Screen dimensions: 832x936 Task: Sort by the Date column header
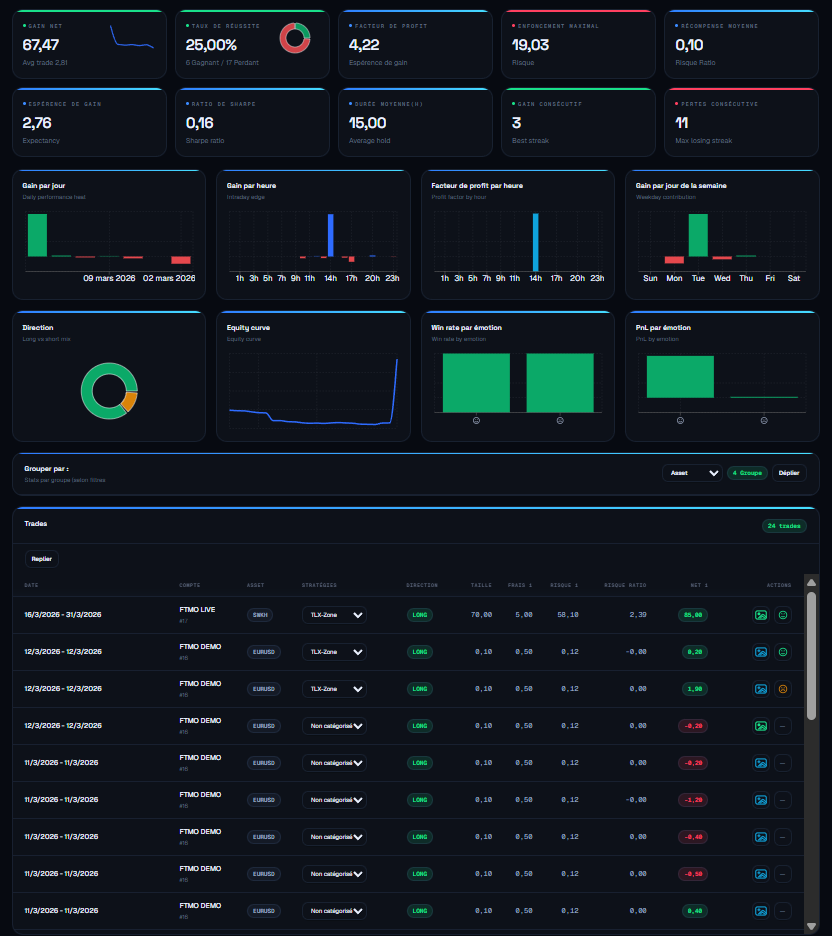(x=31, y=585)
